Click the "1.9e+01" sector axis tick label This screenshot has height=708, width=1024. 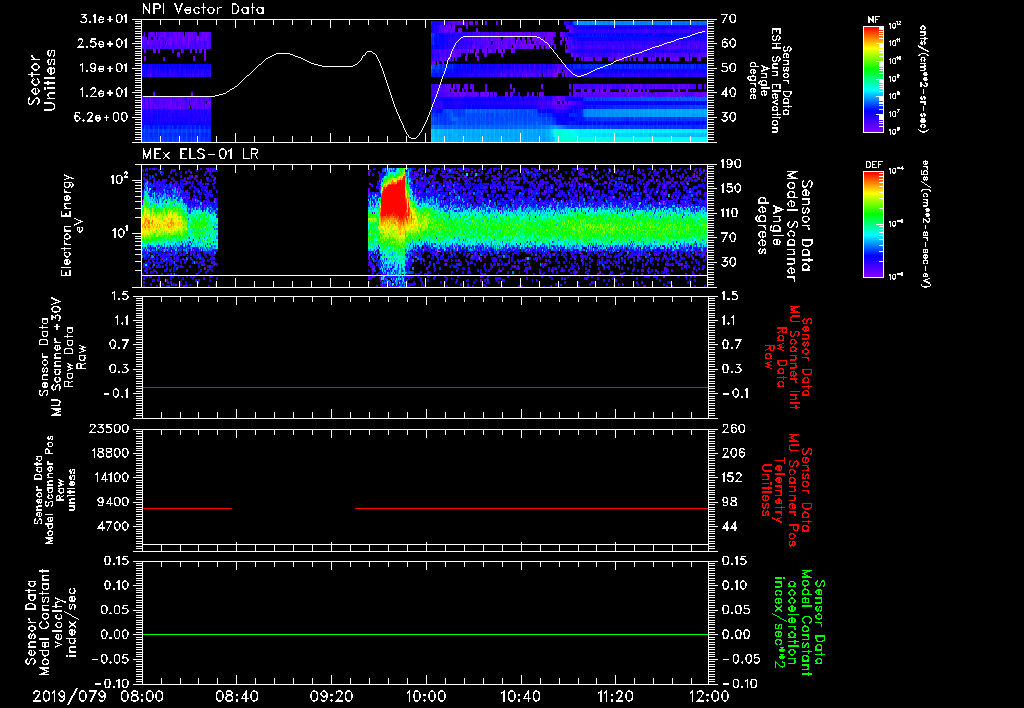(104, 68)
